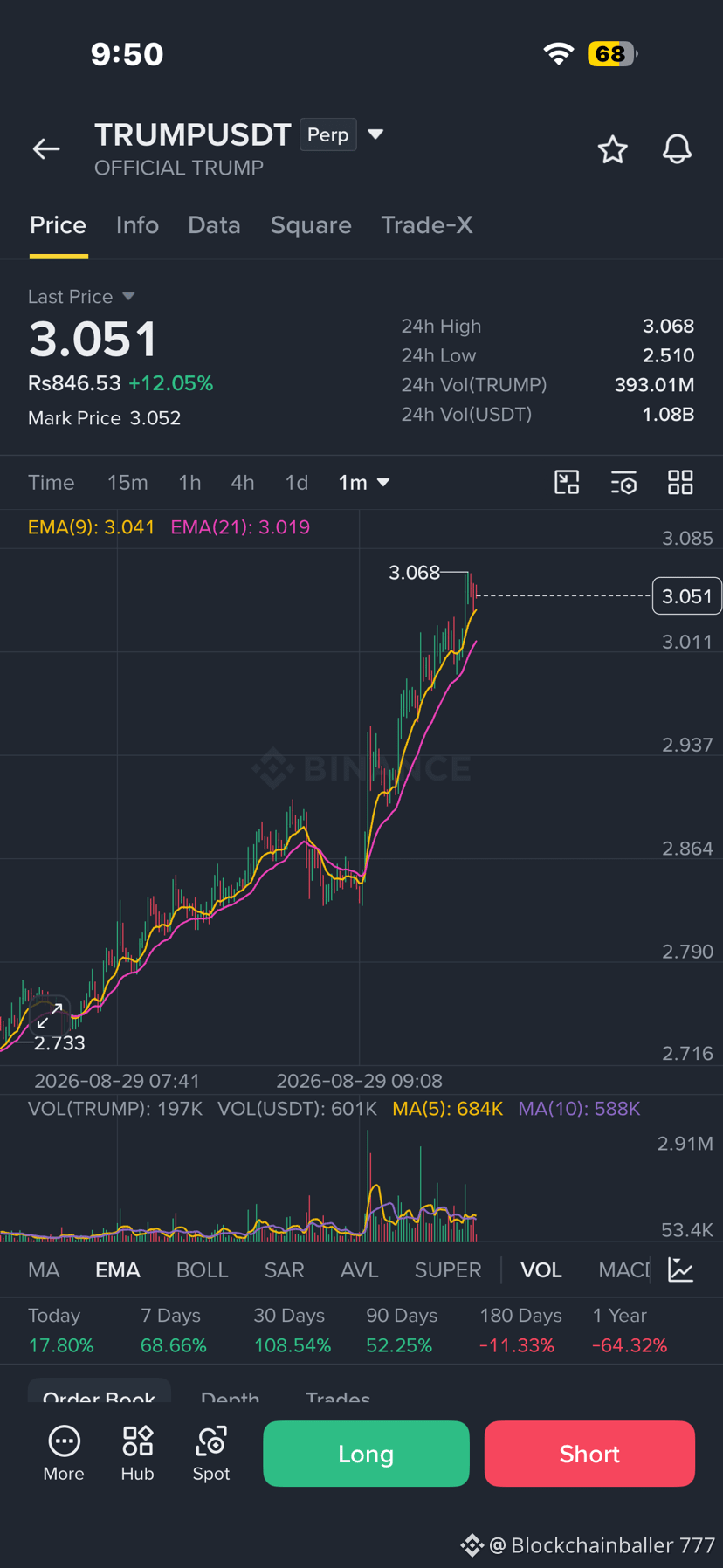Open the chart layout grid icon
This screenshot has height=1568, width=723.
click(680, 483)
